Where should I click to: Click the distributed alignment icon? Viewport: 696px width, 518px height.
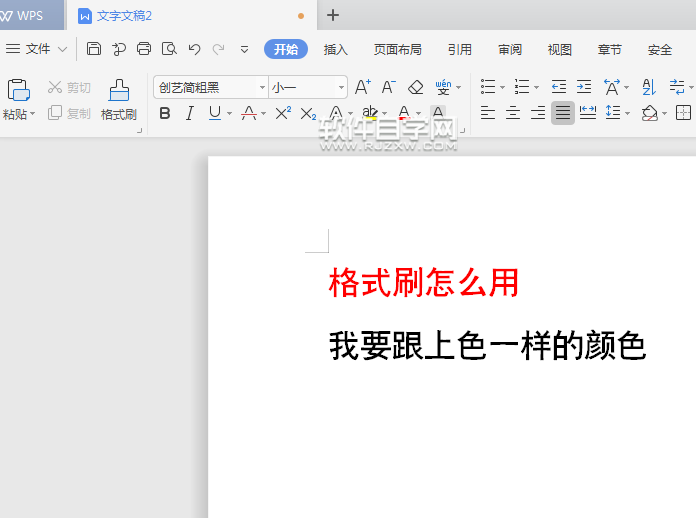point(588,112)
